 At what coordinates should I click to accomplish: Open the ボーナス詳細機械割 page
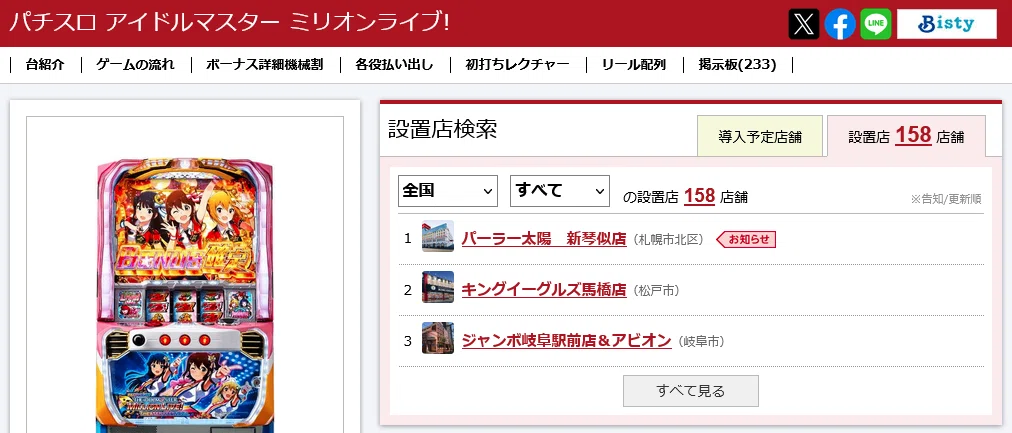coord(265,65)
